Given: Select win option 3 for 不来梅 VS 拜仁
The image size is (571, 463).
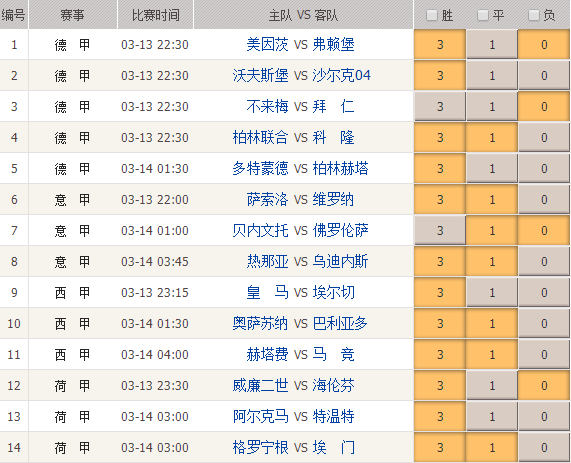Looking at the screenshot, I should click(x=440, y=106).
